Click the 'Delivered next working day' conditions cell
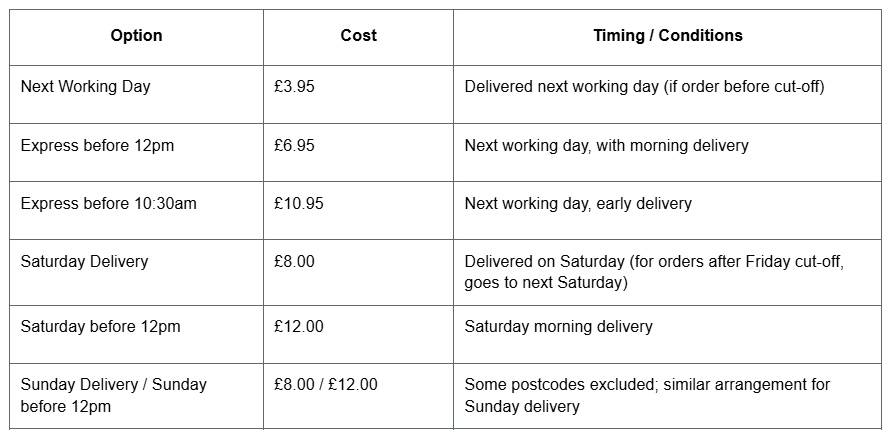Image resolution: width=894 pixels, height=441 pixels. [644, 87]
